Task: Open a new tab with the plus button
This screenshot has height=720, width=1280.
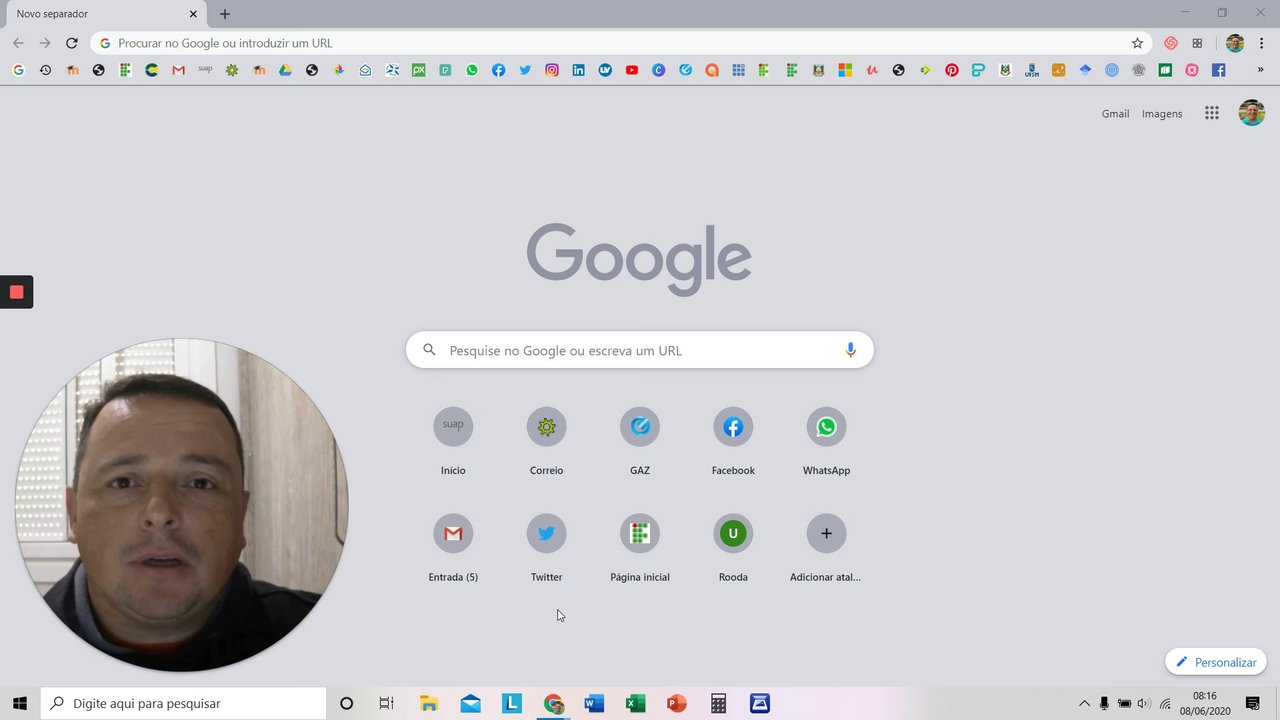Action: coord(225,14)
